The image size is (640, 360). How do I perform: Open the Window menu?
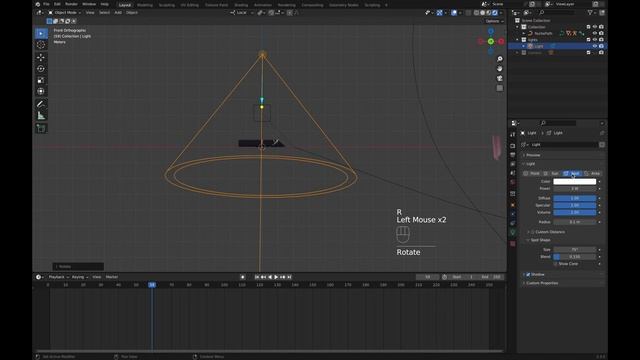89,4
